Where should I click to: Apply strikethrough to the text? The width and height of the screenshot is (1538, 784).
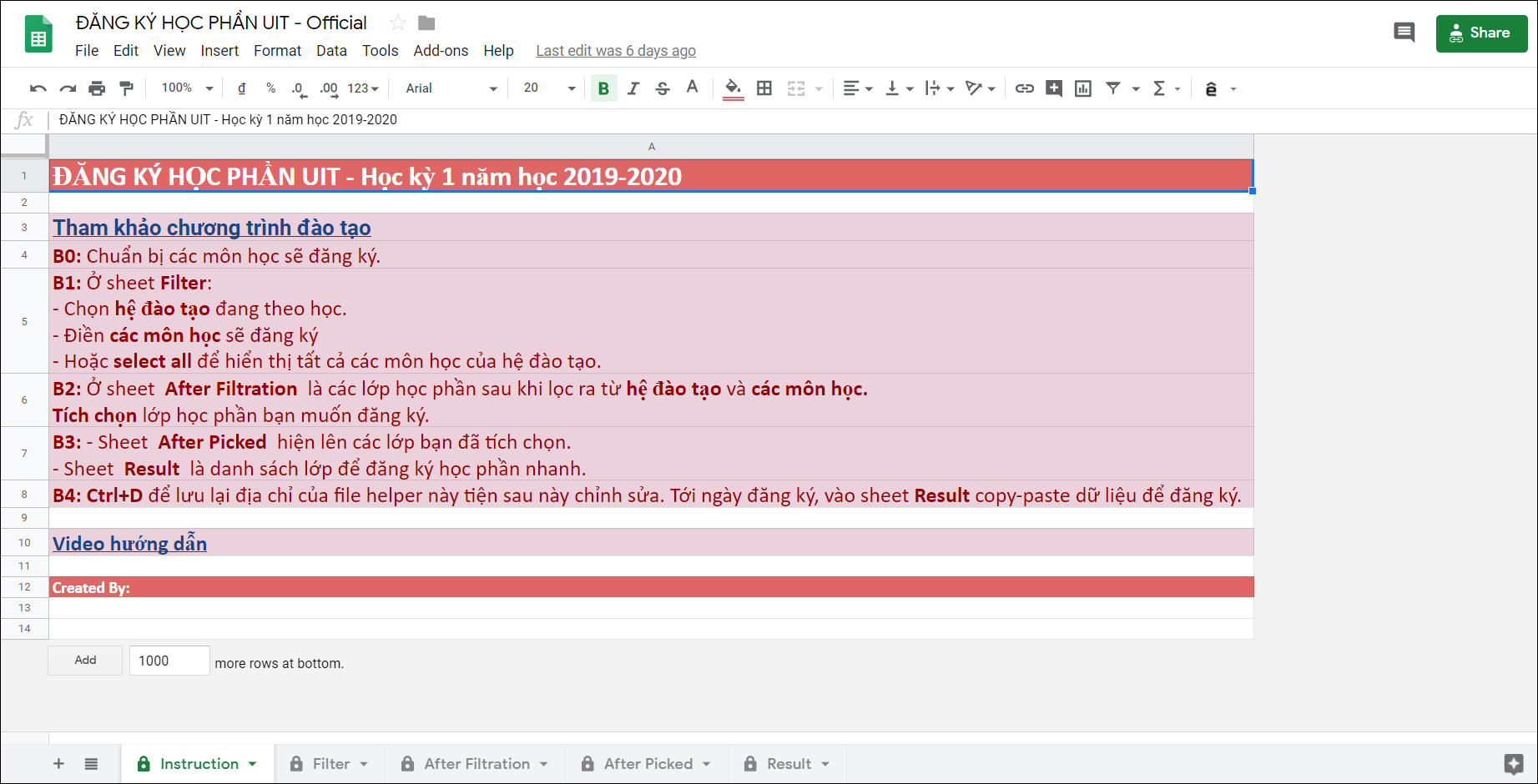[662, 88]
